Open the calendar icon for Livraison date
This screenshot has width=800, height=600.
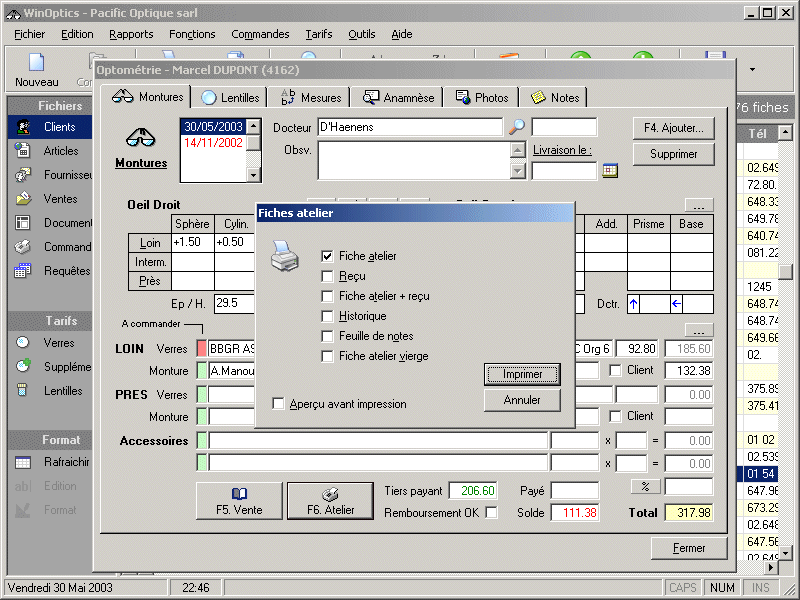coord(610,171)
